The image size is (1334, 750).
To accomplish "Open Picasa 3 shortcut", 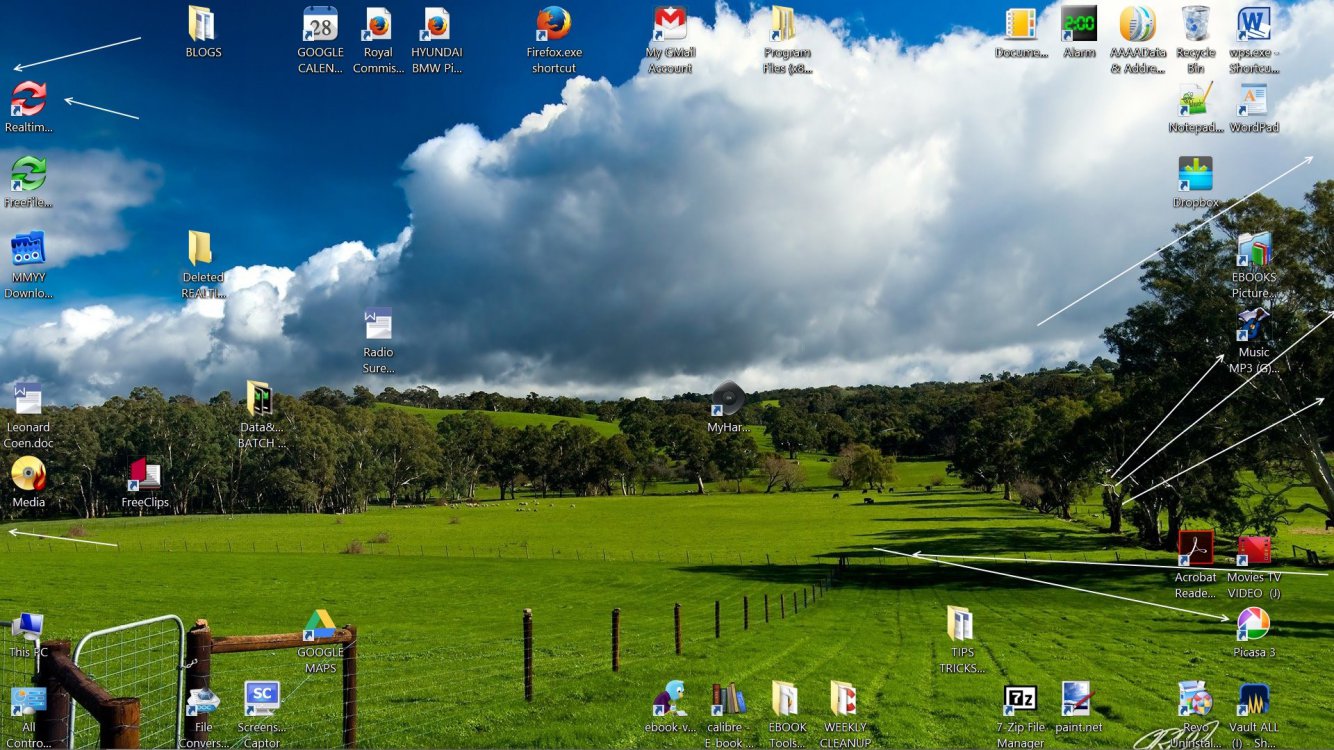I will [1252, 624].
